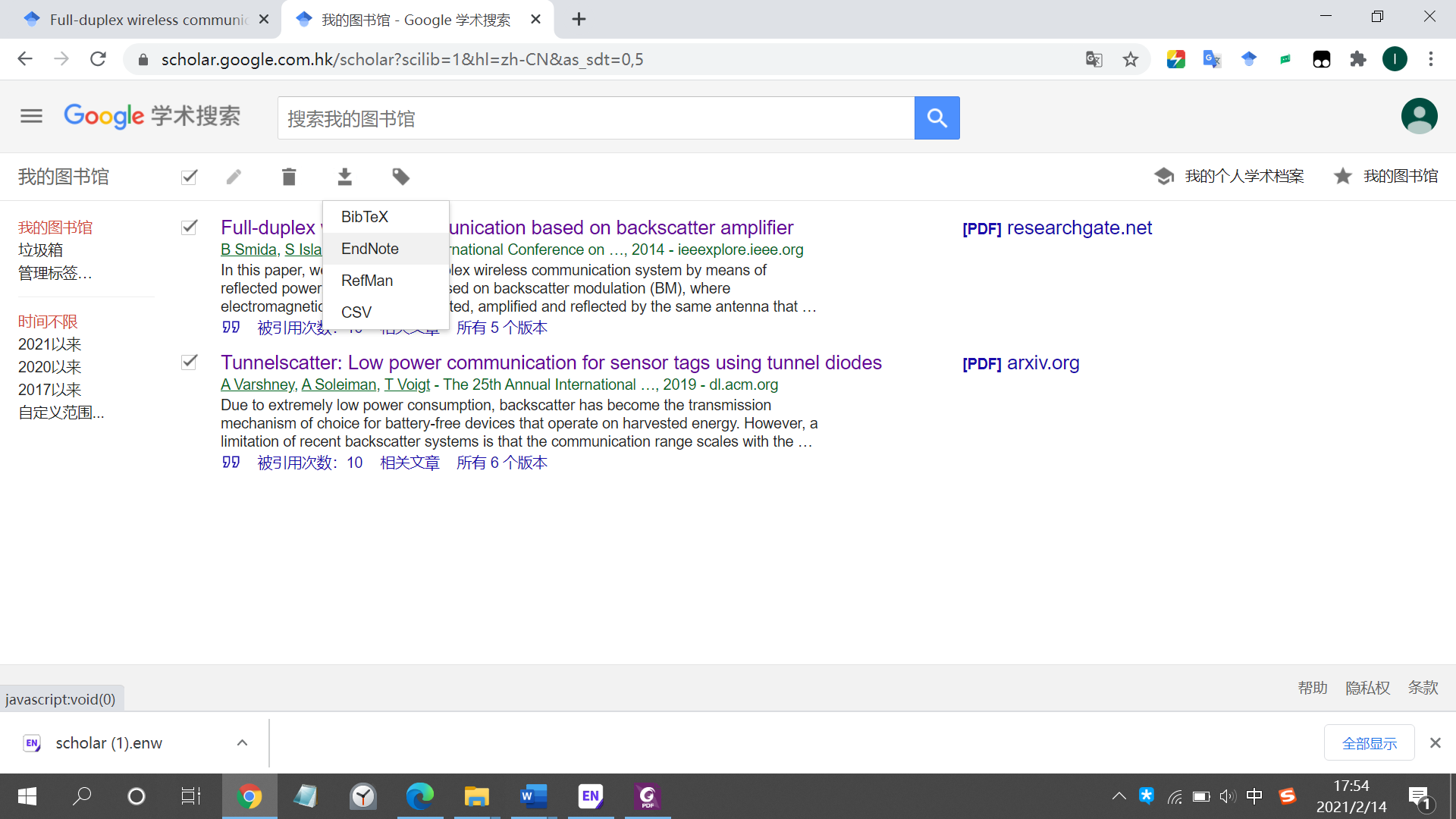Open the export download icon menu

(344, 177)
